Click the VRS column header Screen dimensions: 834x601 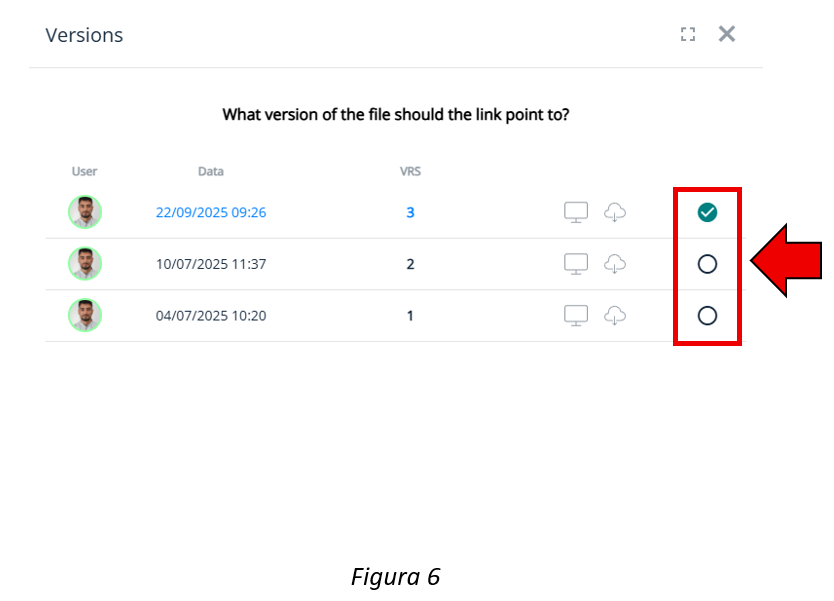point(410,171)
